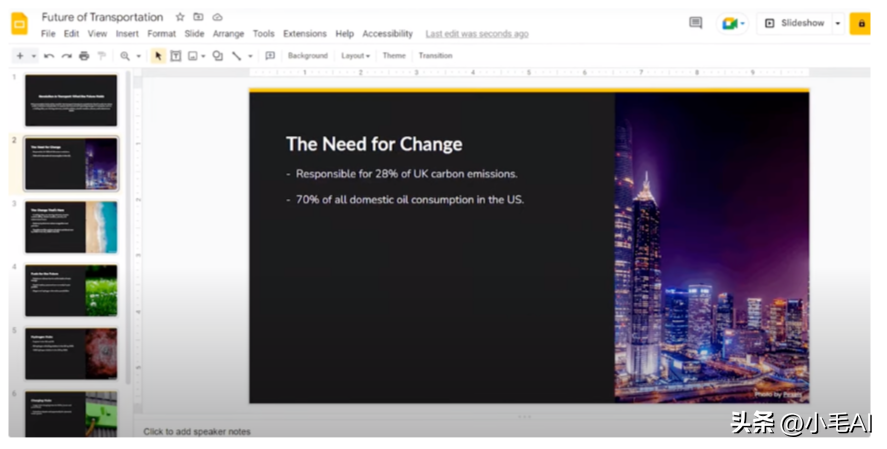Click the Theme button
887x449 pixels.
click(394, 55)
